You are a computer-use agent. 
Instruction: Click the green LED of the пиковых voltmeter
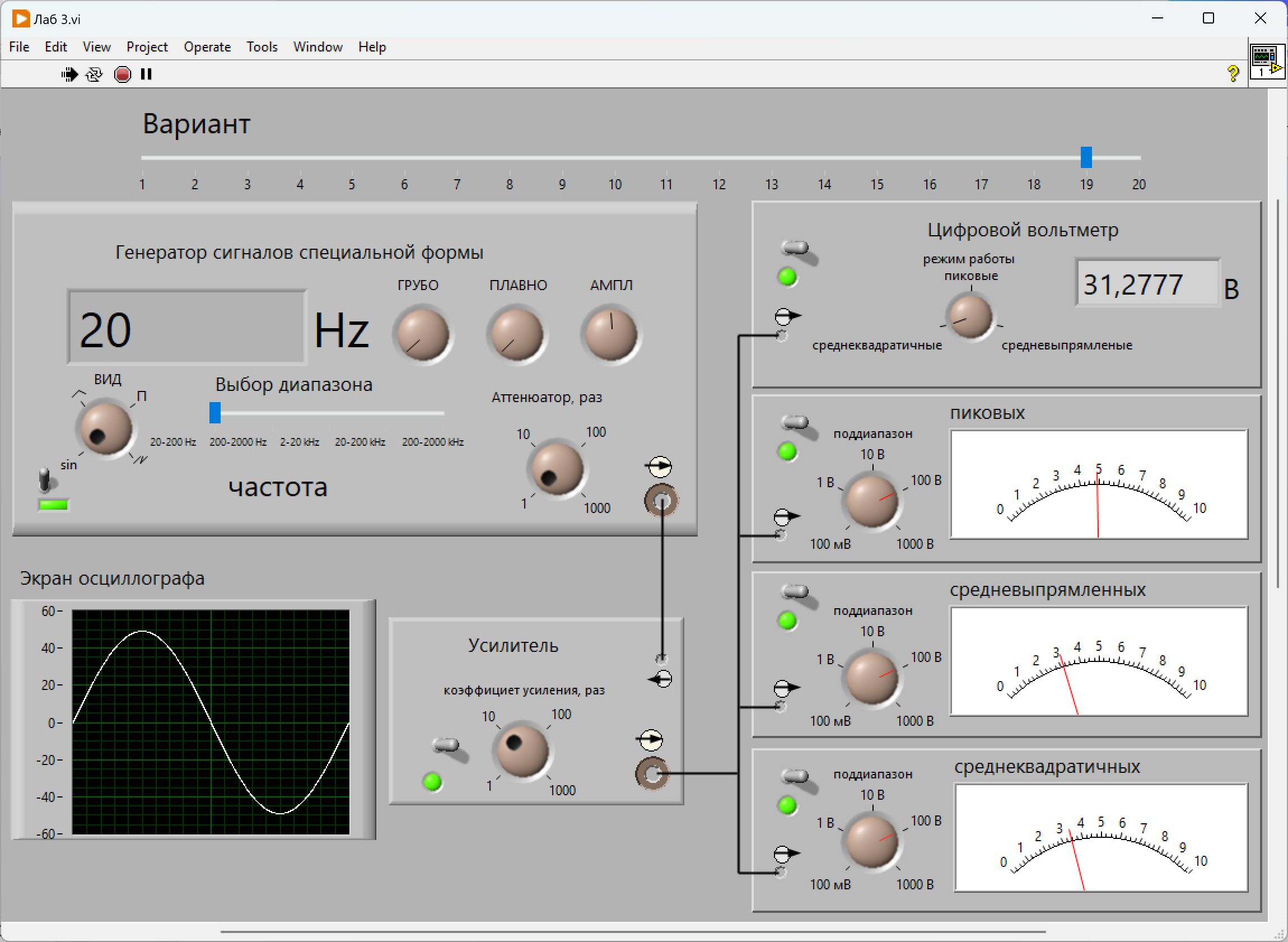pos(787,451)
